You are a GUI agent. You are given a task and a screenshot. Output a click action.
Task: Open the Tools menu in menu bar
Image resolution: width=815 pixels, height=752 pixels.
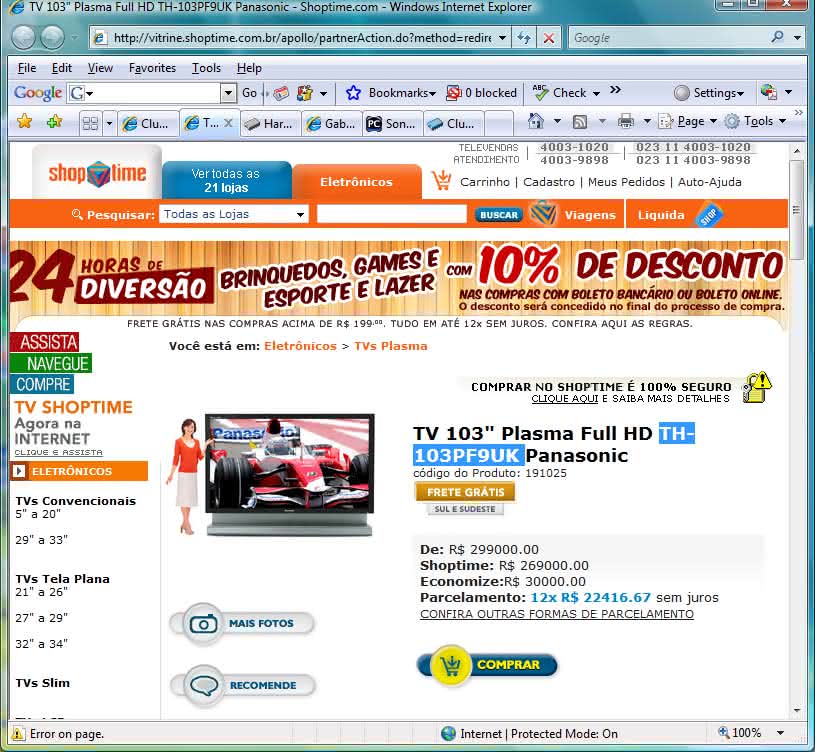click(206, 68)
